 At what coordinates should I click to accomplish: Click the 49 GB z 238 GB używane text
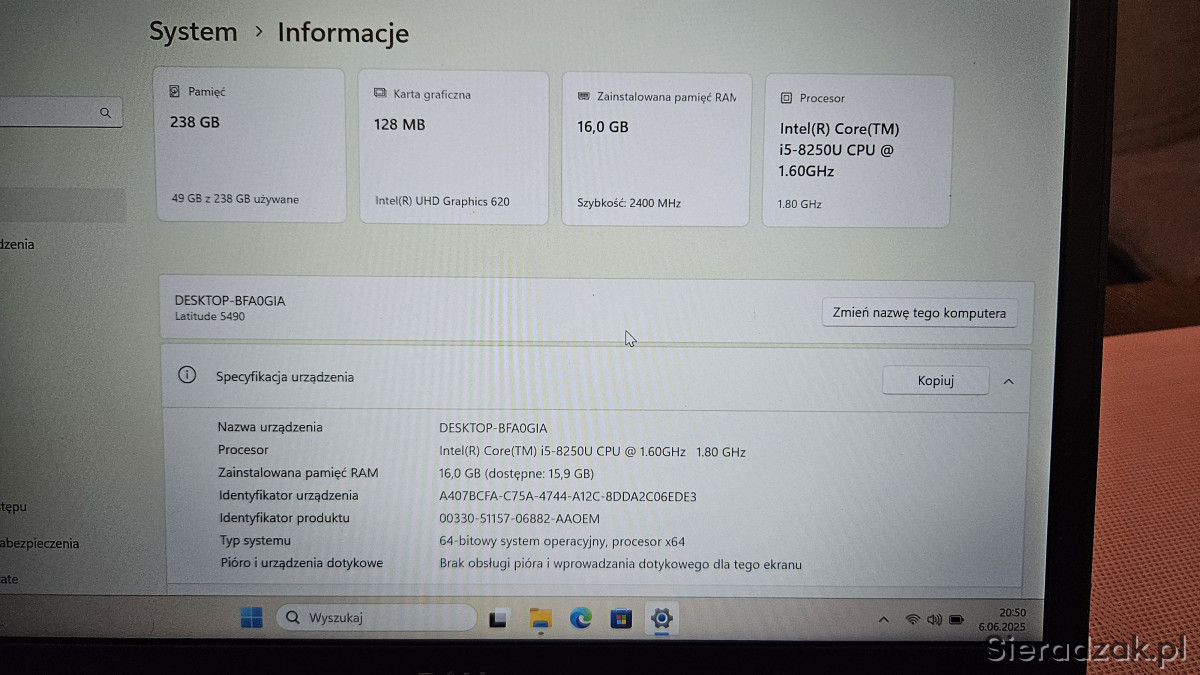(x=235, y=199)
